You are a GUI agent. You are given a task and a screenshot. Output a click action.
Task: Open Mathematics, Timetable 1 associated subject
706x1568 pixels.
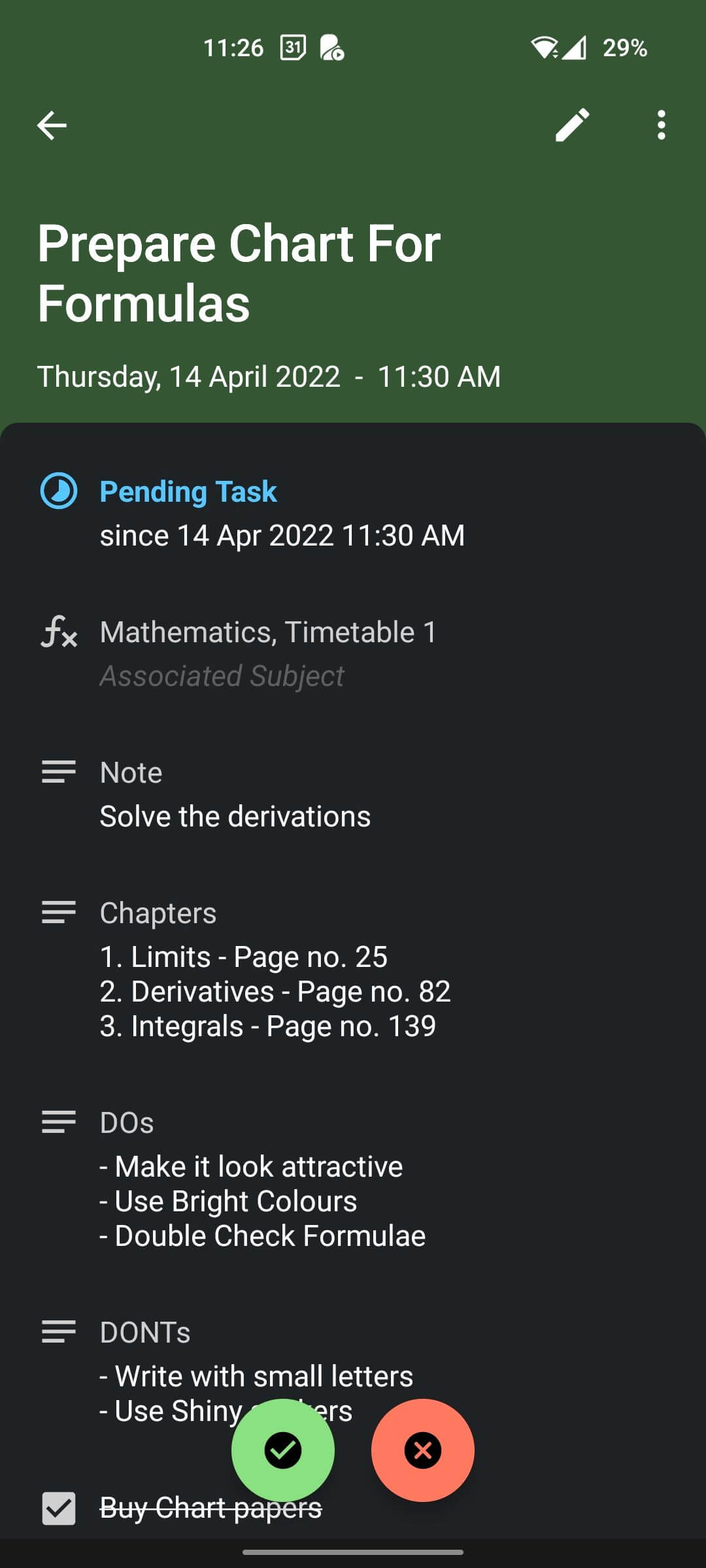pyautogui.click(x=268, y=632)
